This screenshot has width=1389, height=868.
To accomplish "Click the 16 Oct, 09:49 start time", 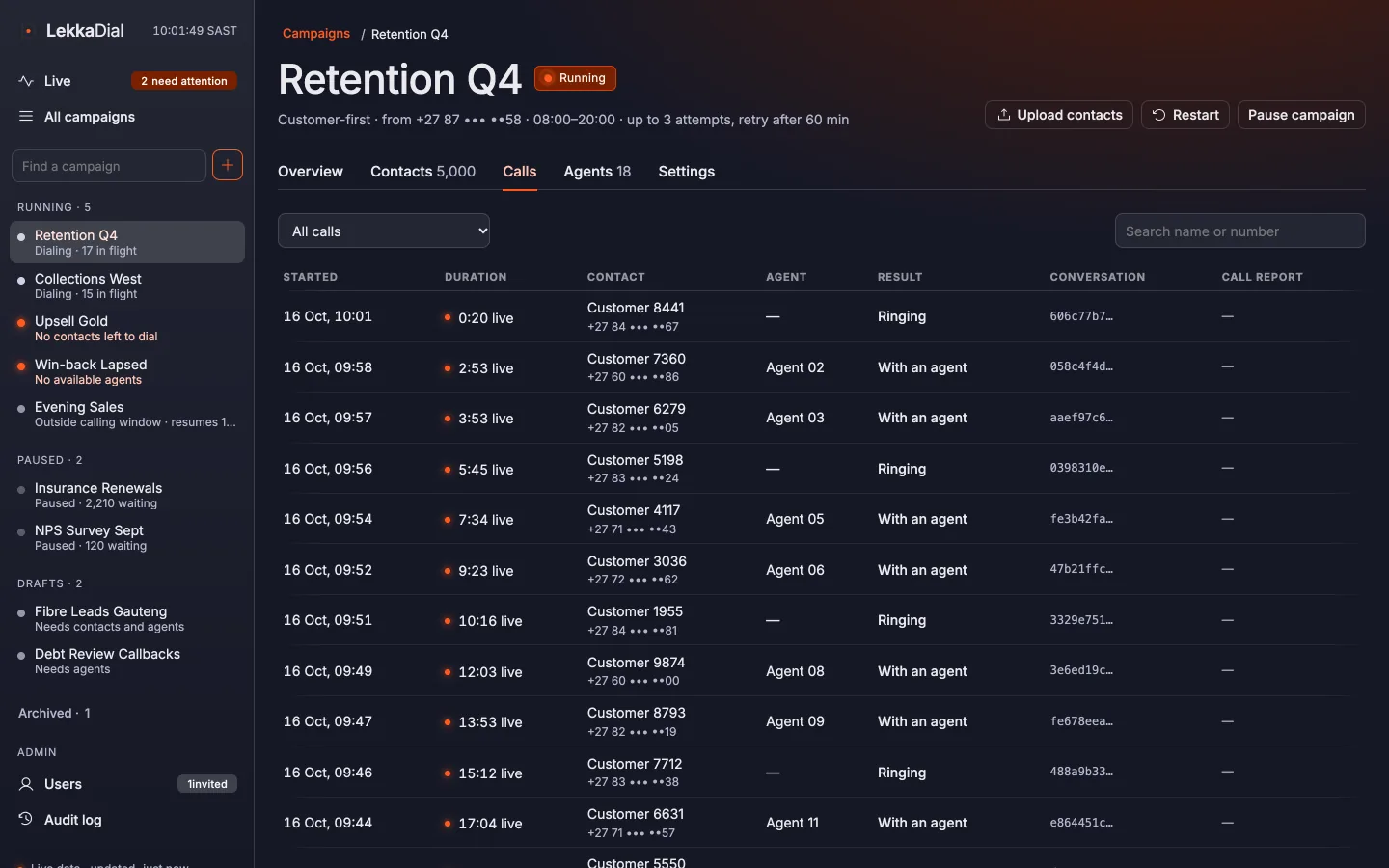I will (x=327, y=671).
